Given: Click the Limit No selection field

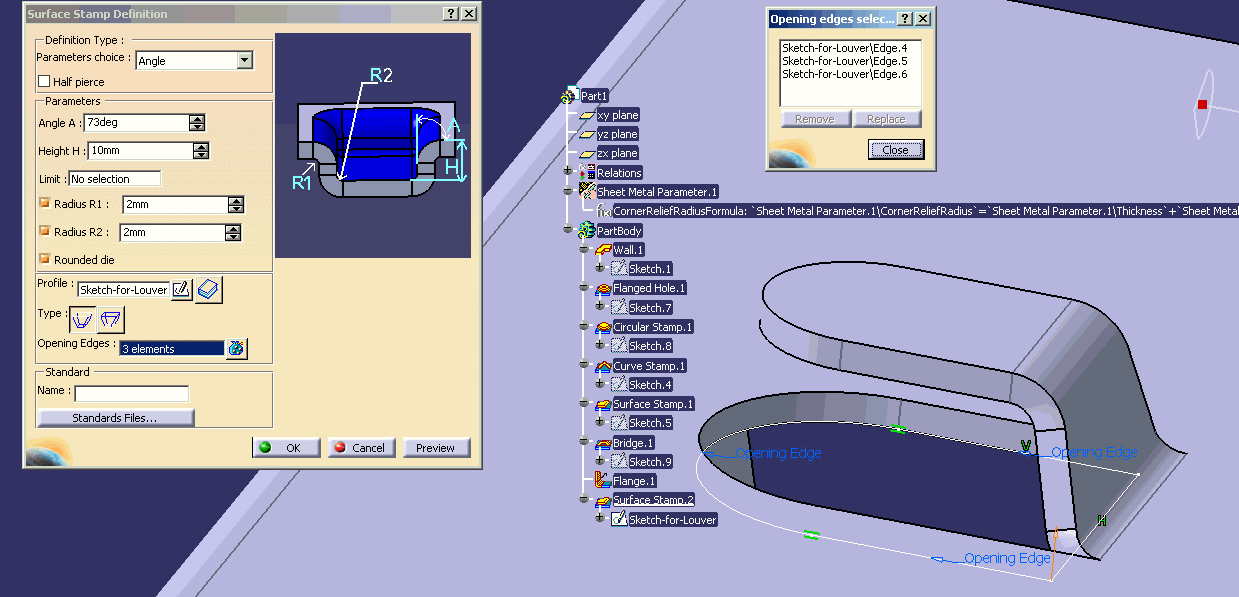Looking at the screenshot, I should (x=114, y=179).
